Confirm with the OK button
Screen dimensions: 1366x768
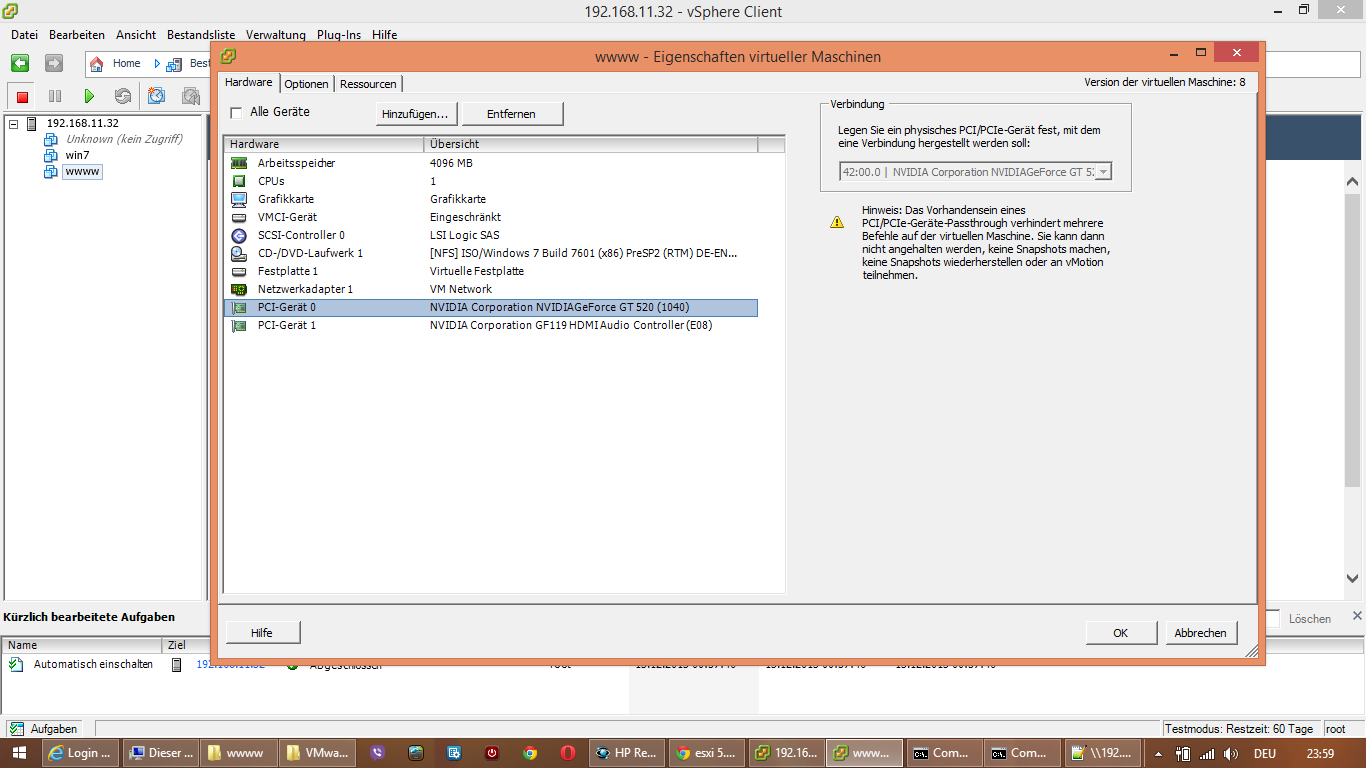tap(1121, 632)
